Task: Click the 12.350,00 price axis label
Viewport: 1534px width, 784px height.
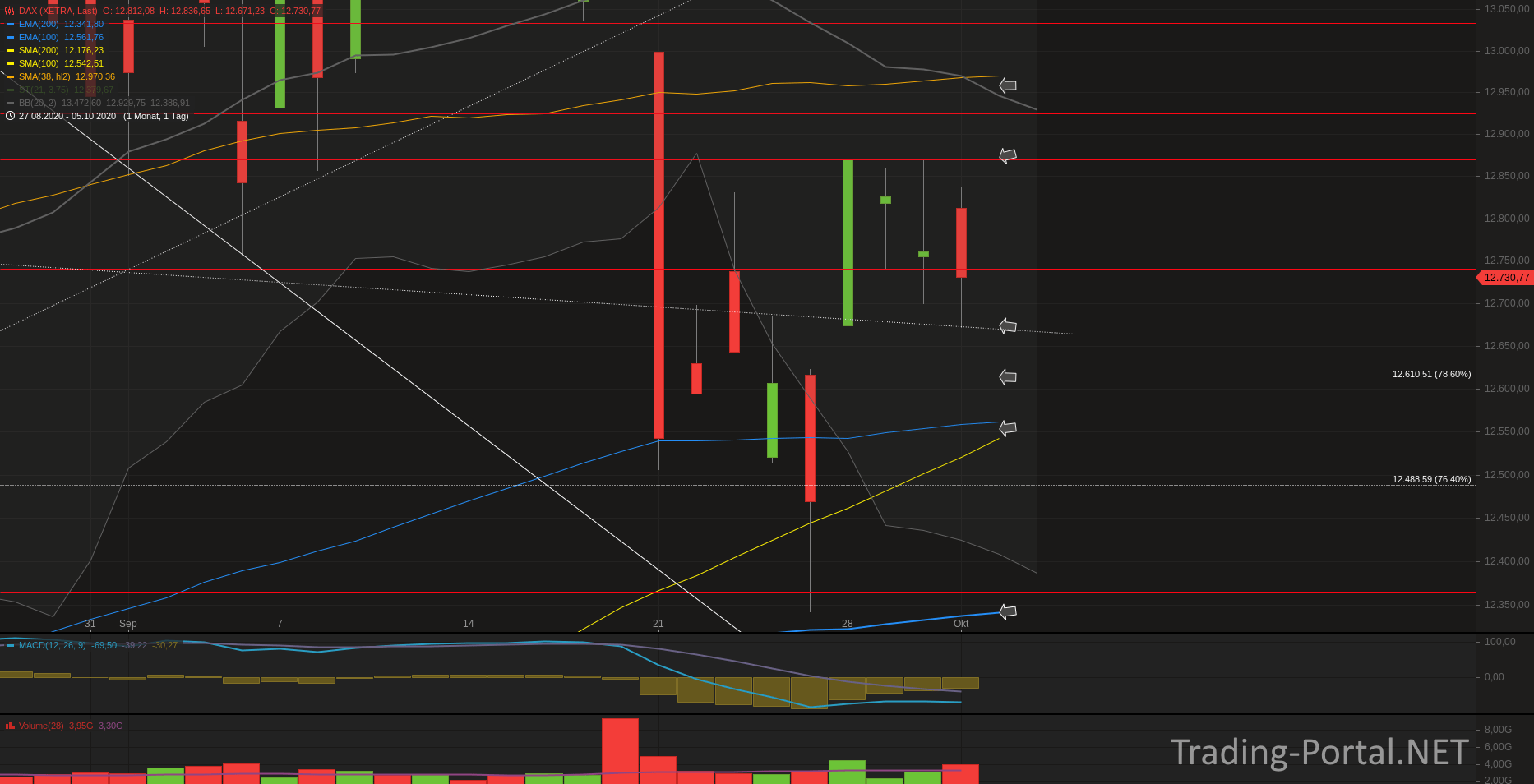Action: (x=1507, y=605)
